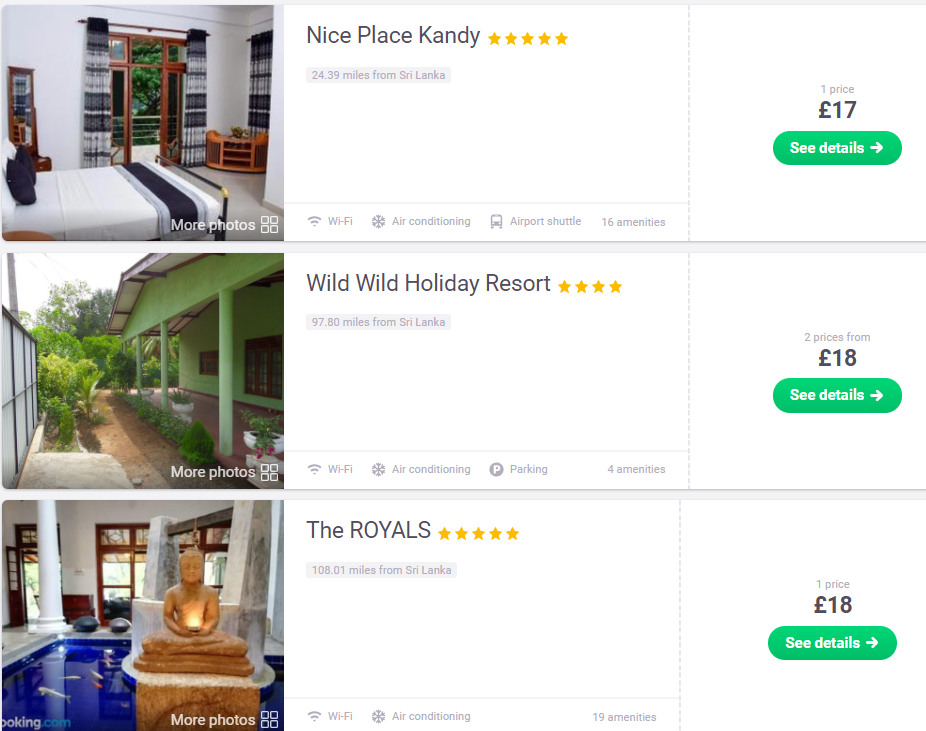
Task: Open Wild Wild Holiday Resort title
Action: click(428, 283)
